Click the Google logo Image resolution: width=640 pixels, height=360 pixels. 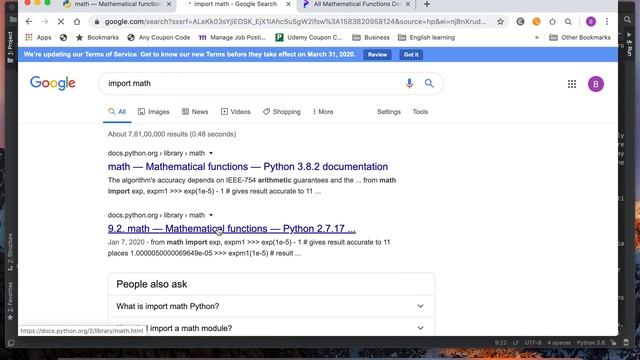click(53, 83)
